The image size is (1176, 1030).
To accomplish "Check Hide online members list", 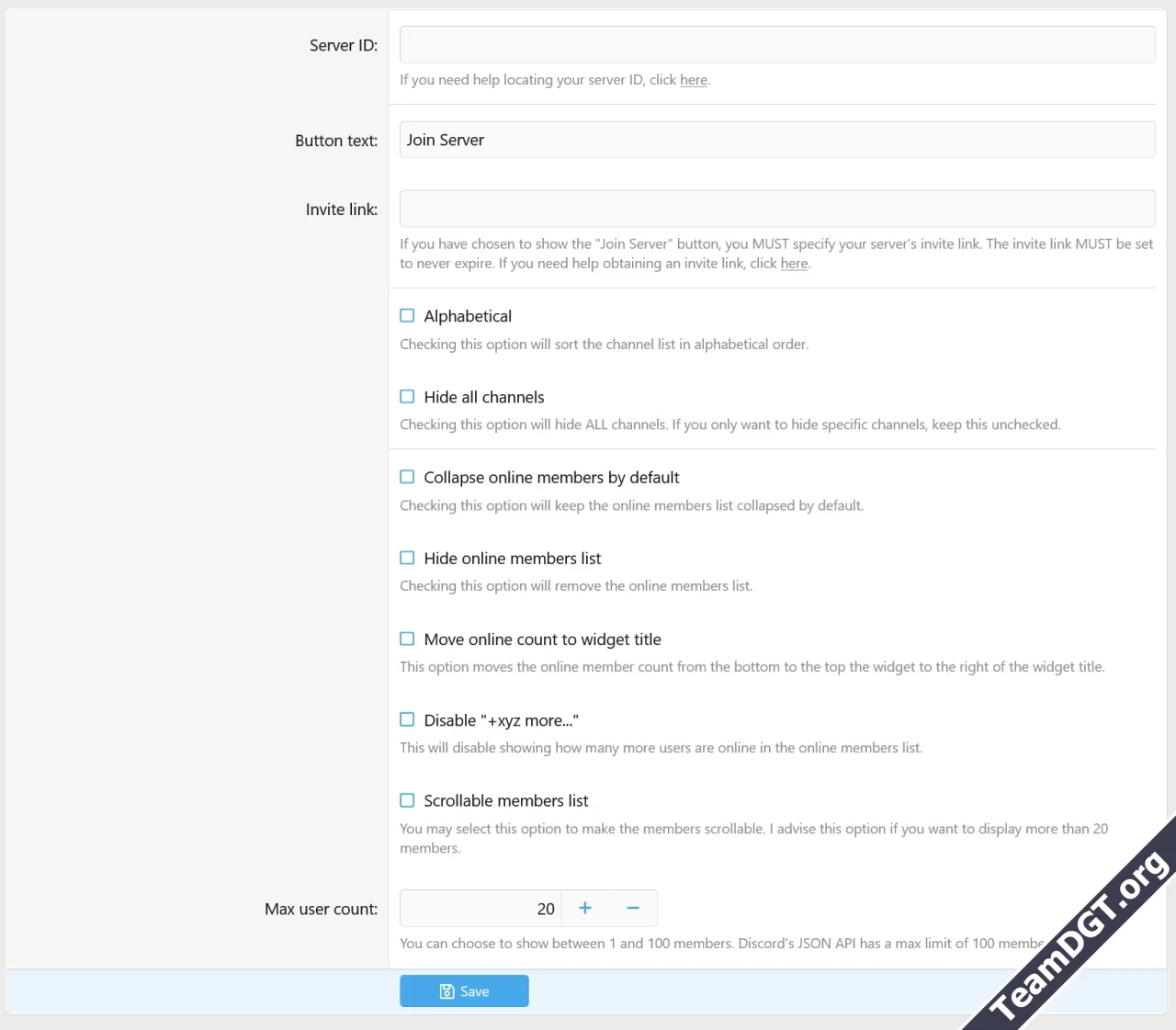I will coord(407,558).
